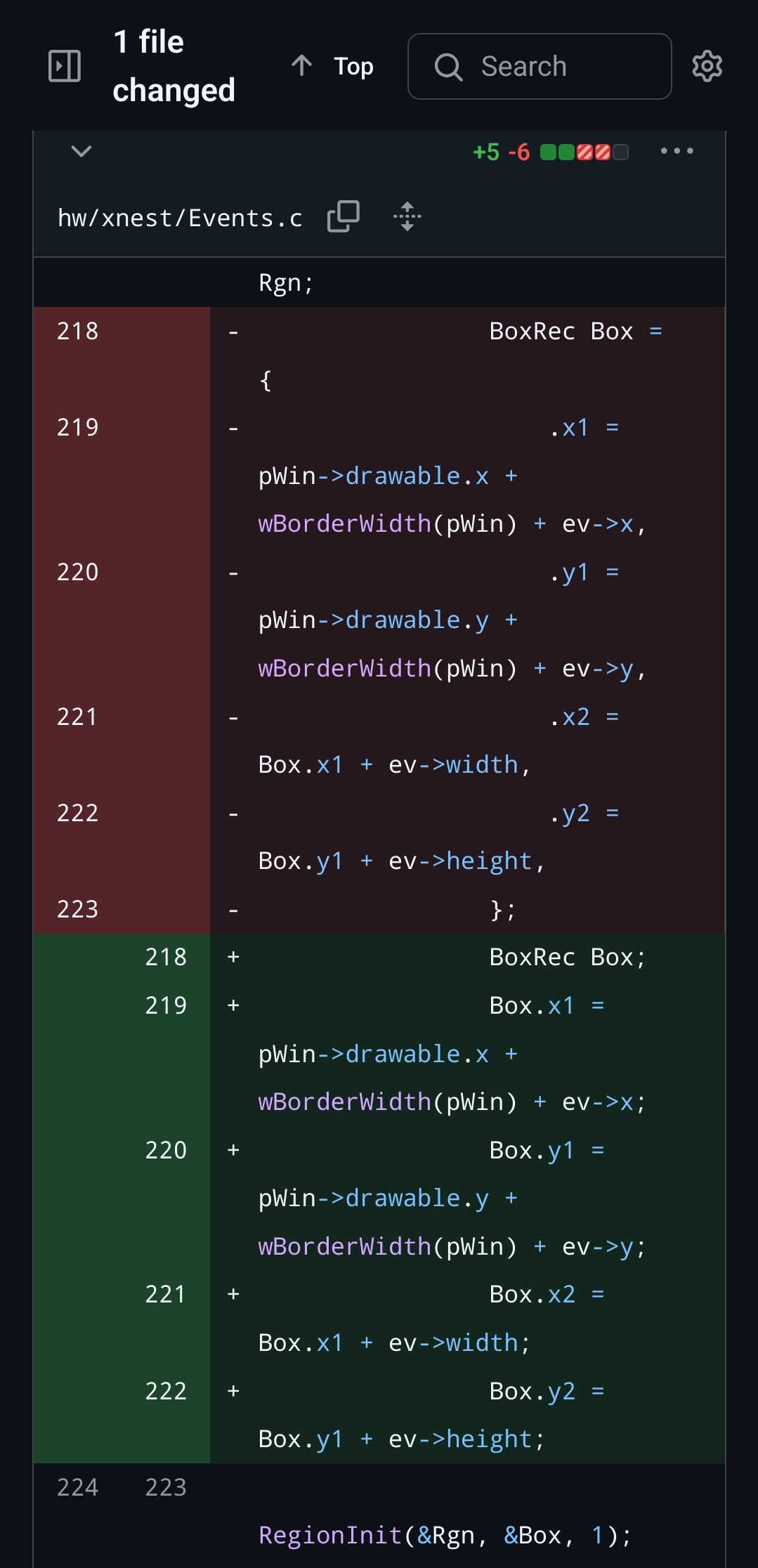This screenshot has height=1568, width=758.
Task: Select removed line number 222
Action: [x=77, y=813]
